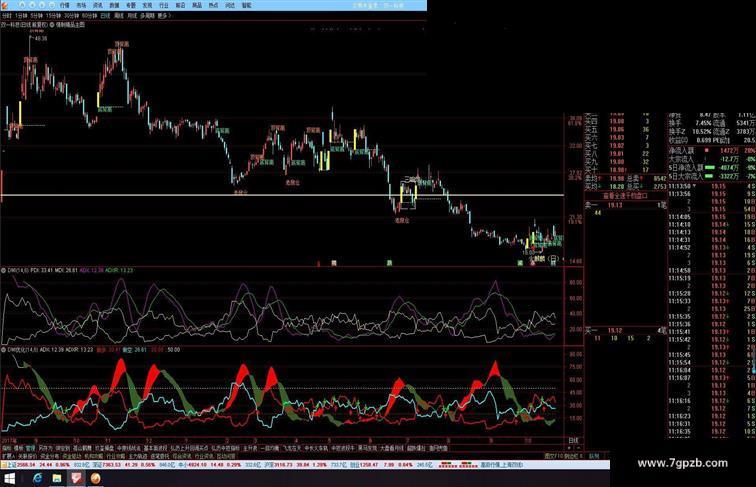Open the 模板 tab in the bottom bar
Screen dimensions: 756x487
click(x=19, y=448)
